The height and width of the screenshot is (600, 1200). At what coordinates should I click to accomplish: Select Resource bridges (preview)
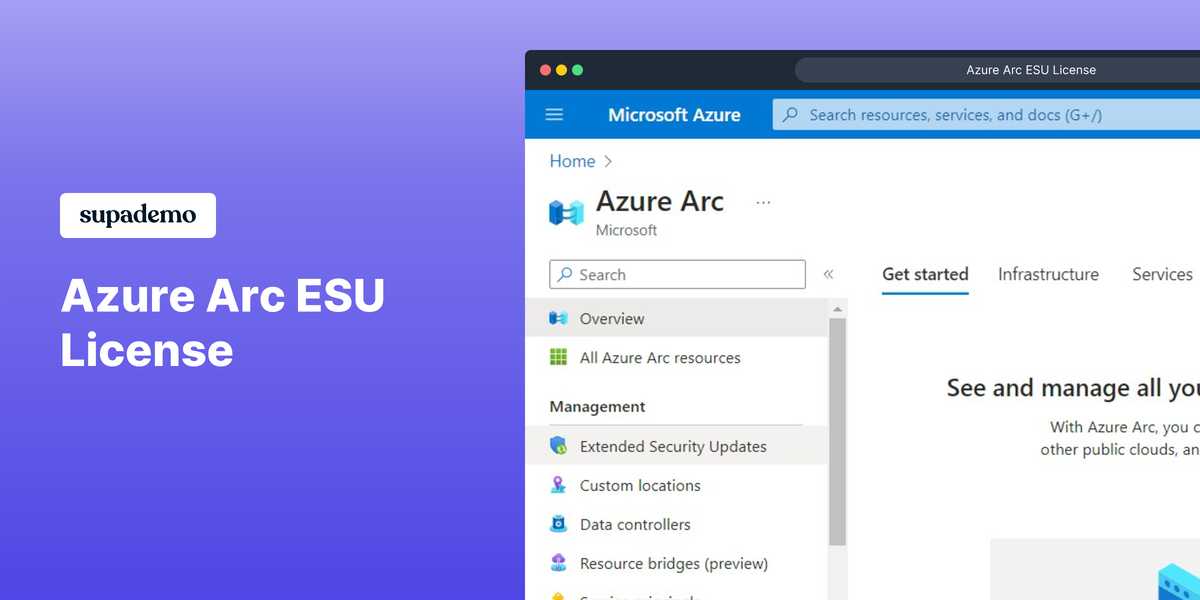click(674, 563)
